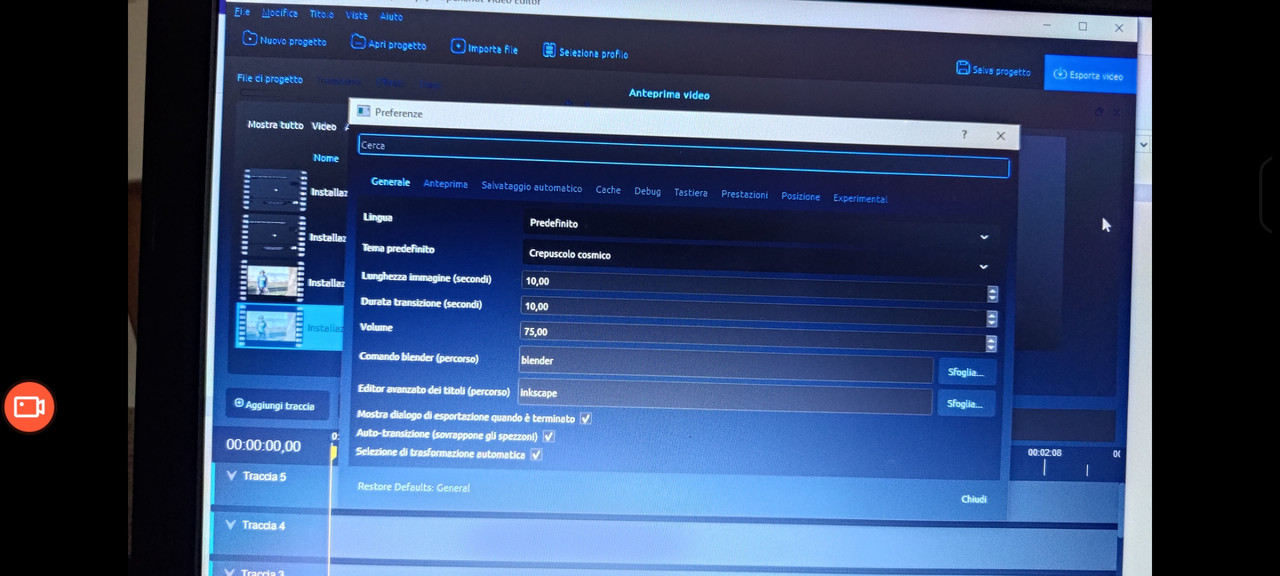Click the Aggiungi traccia button
Screen dimensions: 1280x576
tap(276, 405)
